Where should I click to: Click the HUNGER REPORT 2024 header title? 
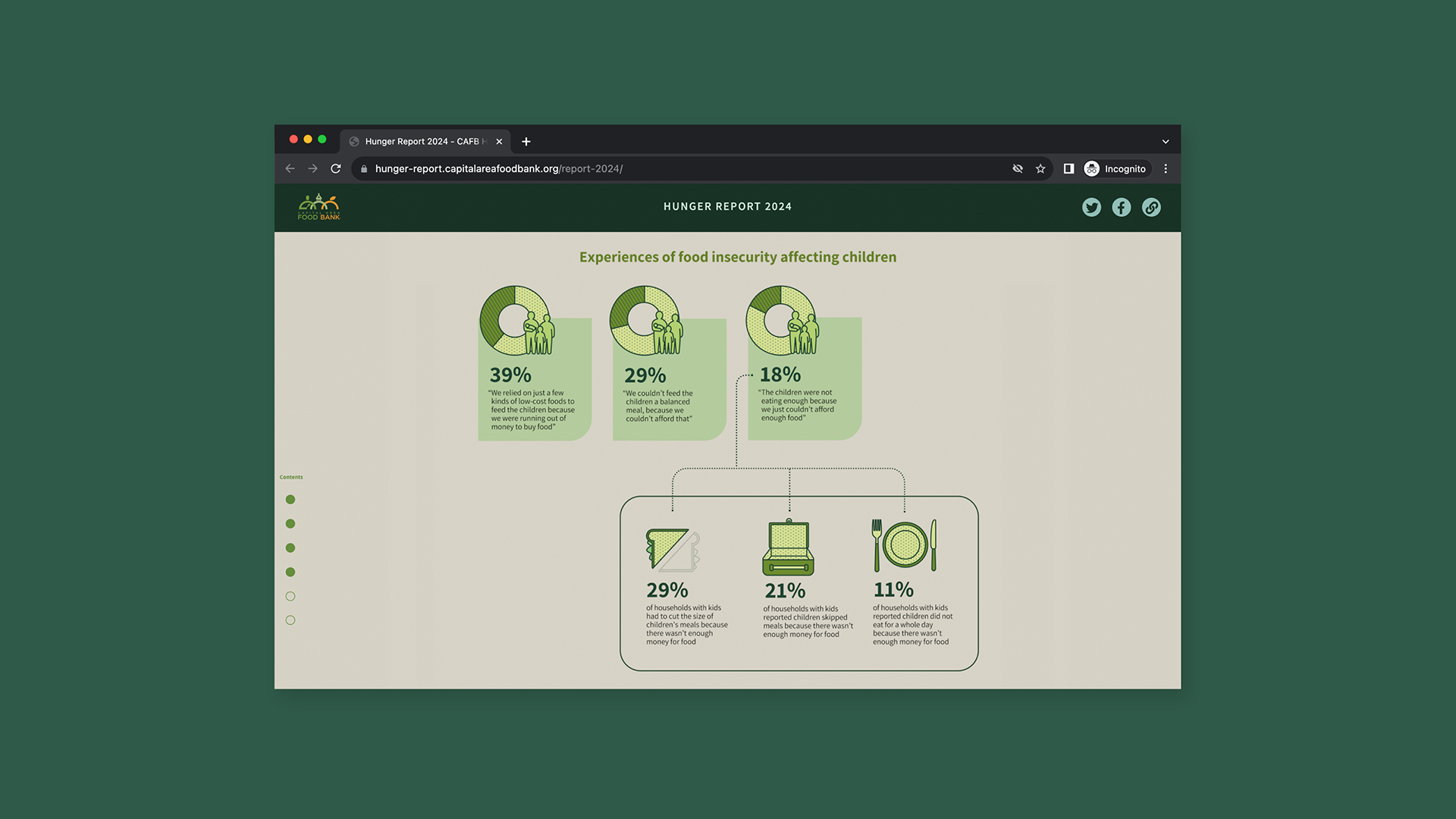pyautogui.click(x=727, y=206)
